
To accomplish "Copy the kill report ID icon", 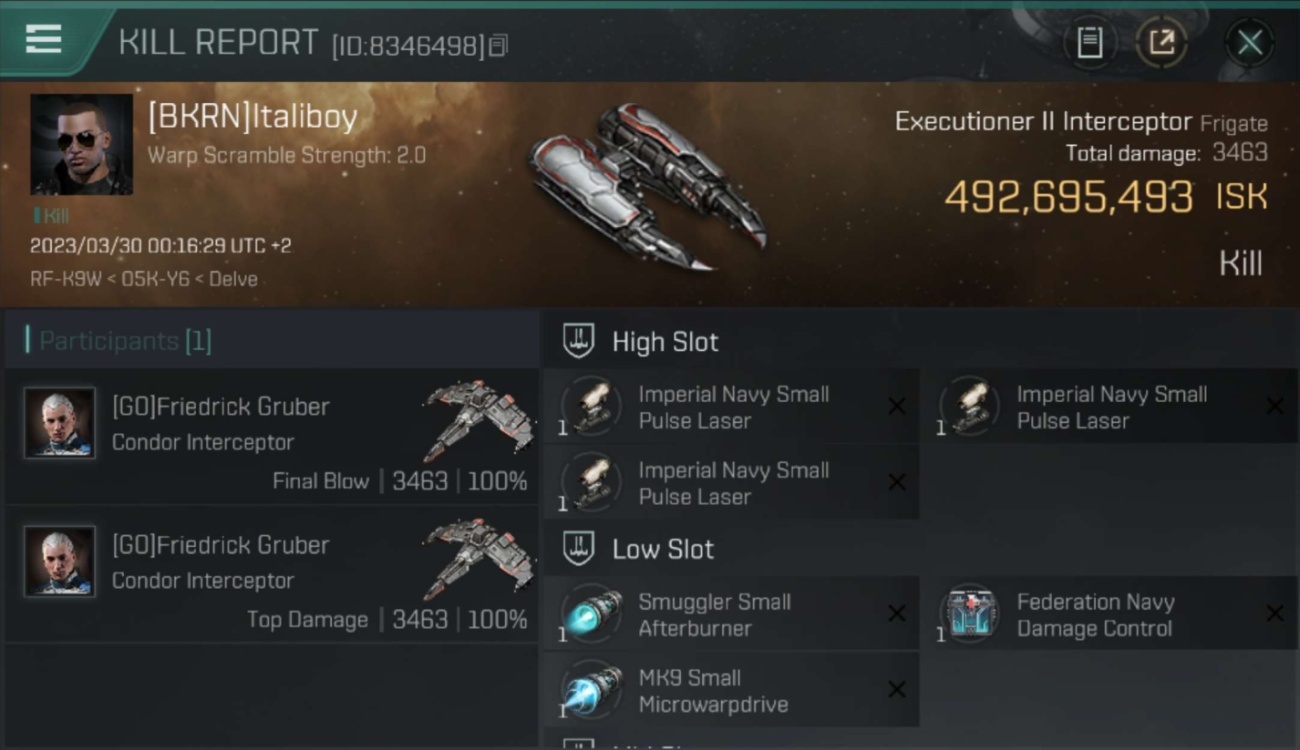I will (x=499, y=45).
